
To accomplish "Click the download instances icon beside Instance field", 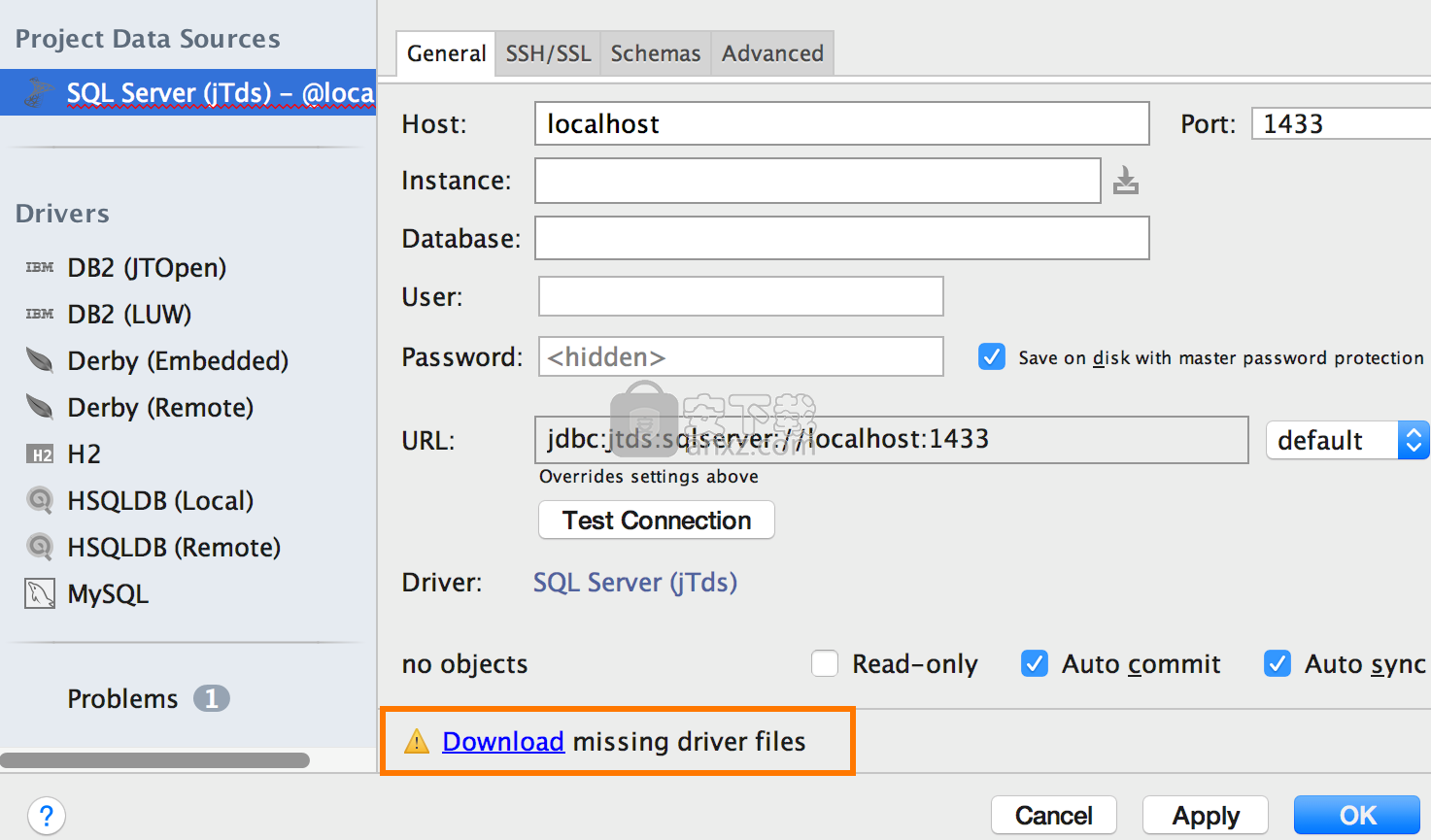I will point(1126,181).
